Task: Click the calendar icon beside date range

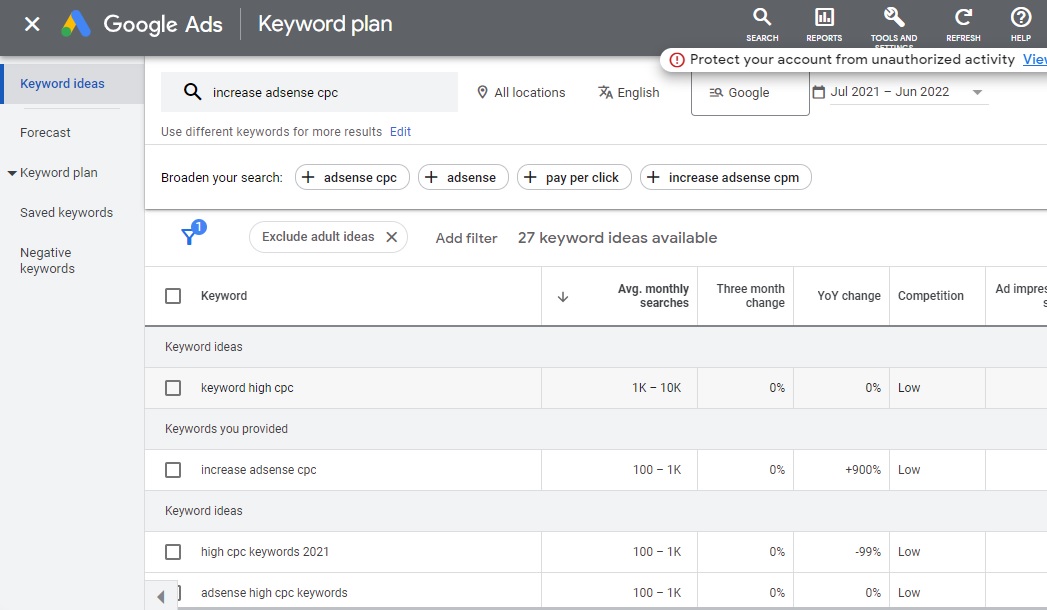Action: [818, 92]
